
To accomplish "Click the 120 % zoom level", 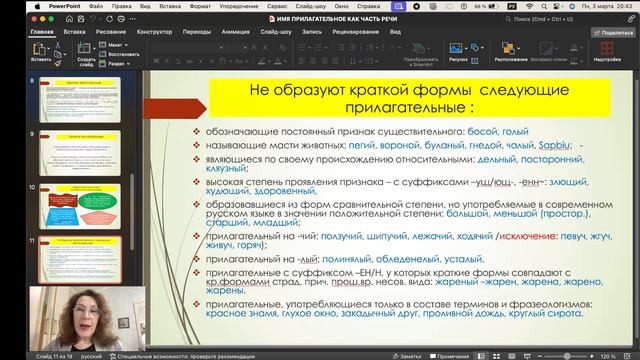I will pos(608,356).
